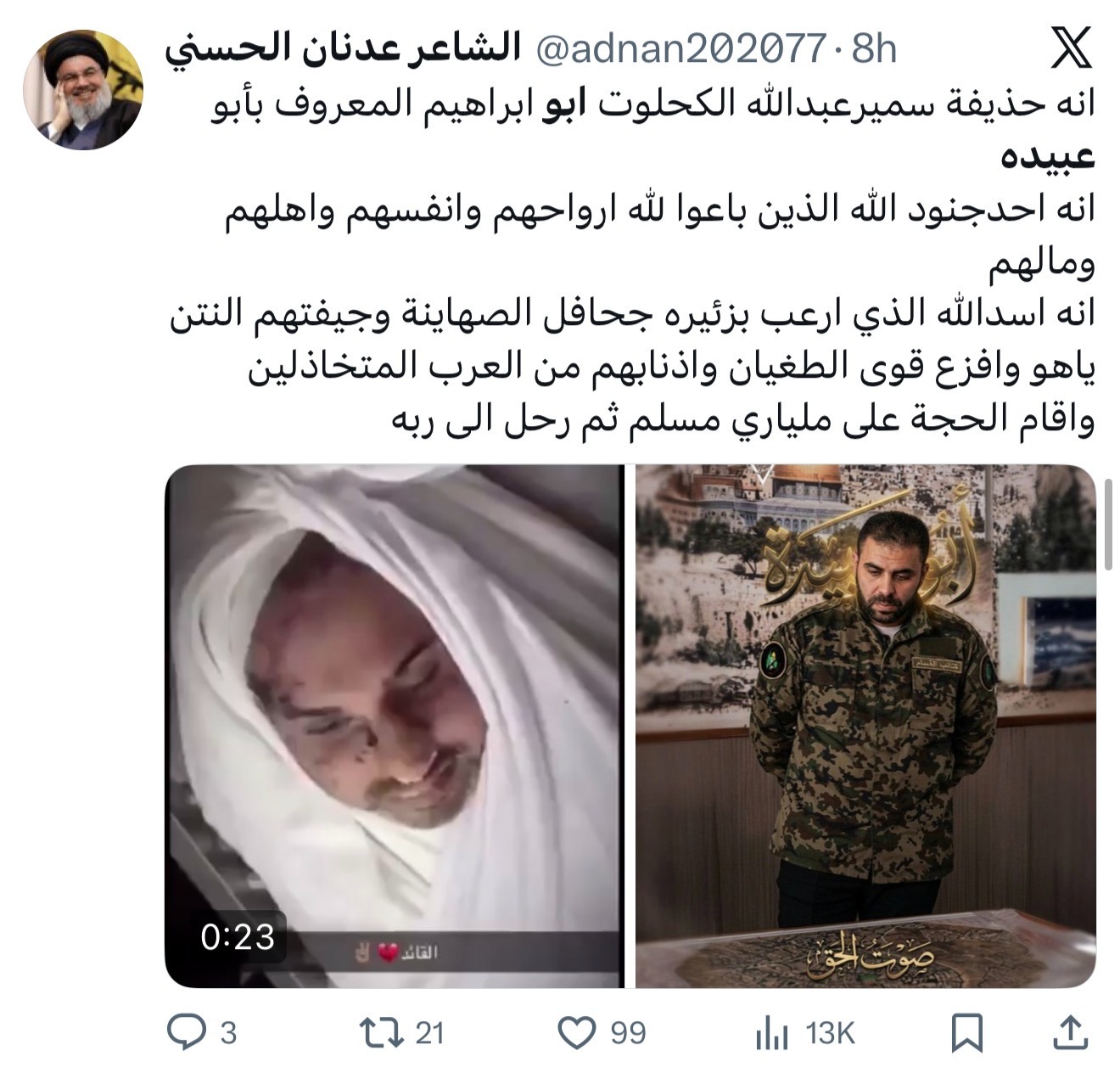Open the poster's profile avatar

click(83, 89)
